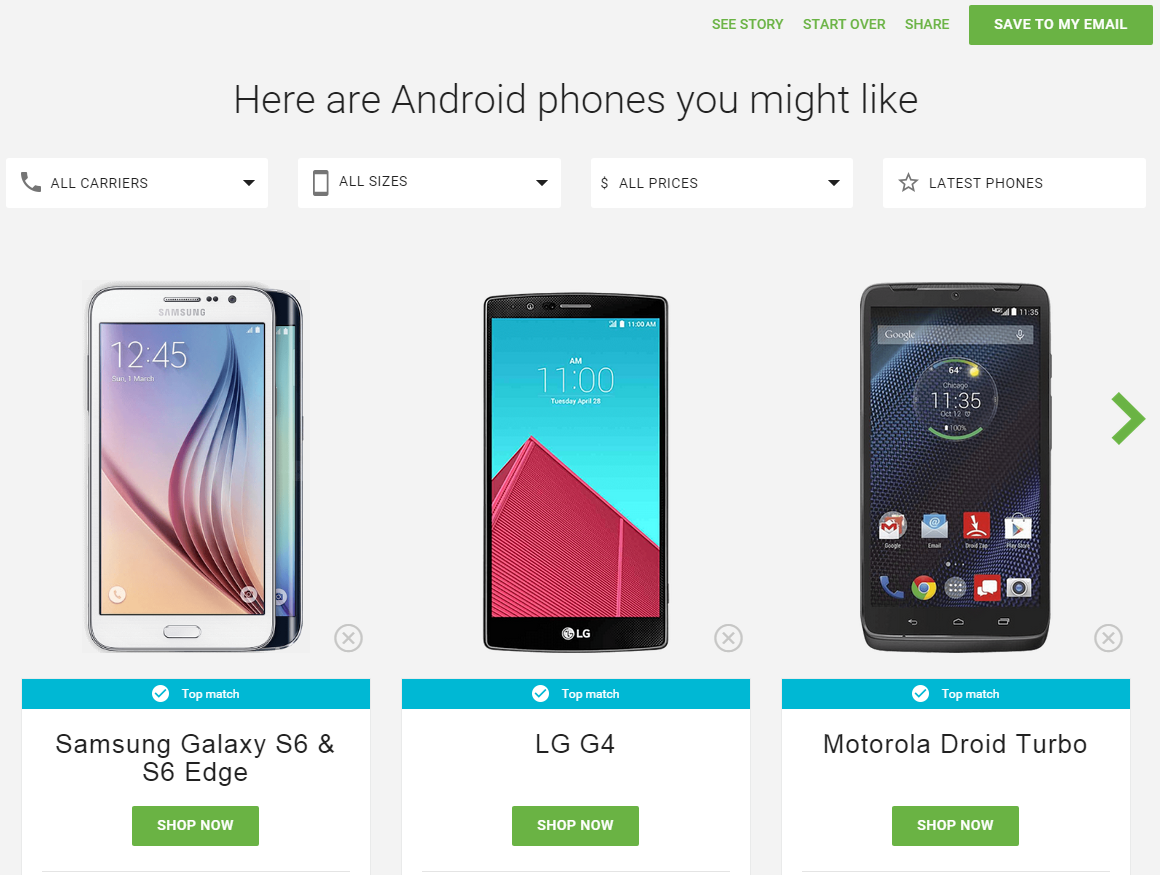Click the Share link
This screenshot has height=875, width=1160.
click(927, 24)
